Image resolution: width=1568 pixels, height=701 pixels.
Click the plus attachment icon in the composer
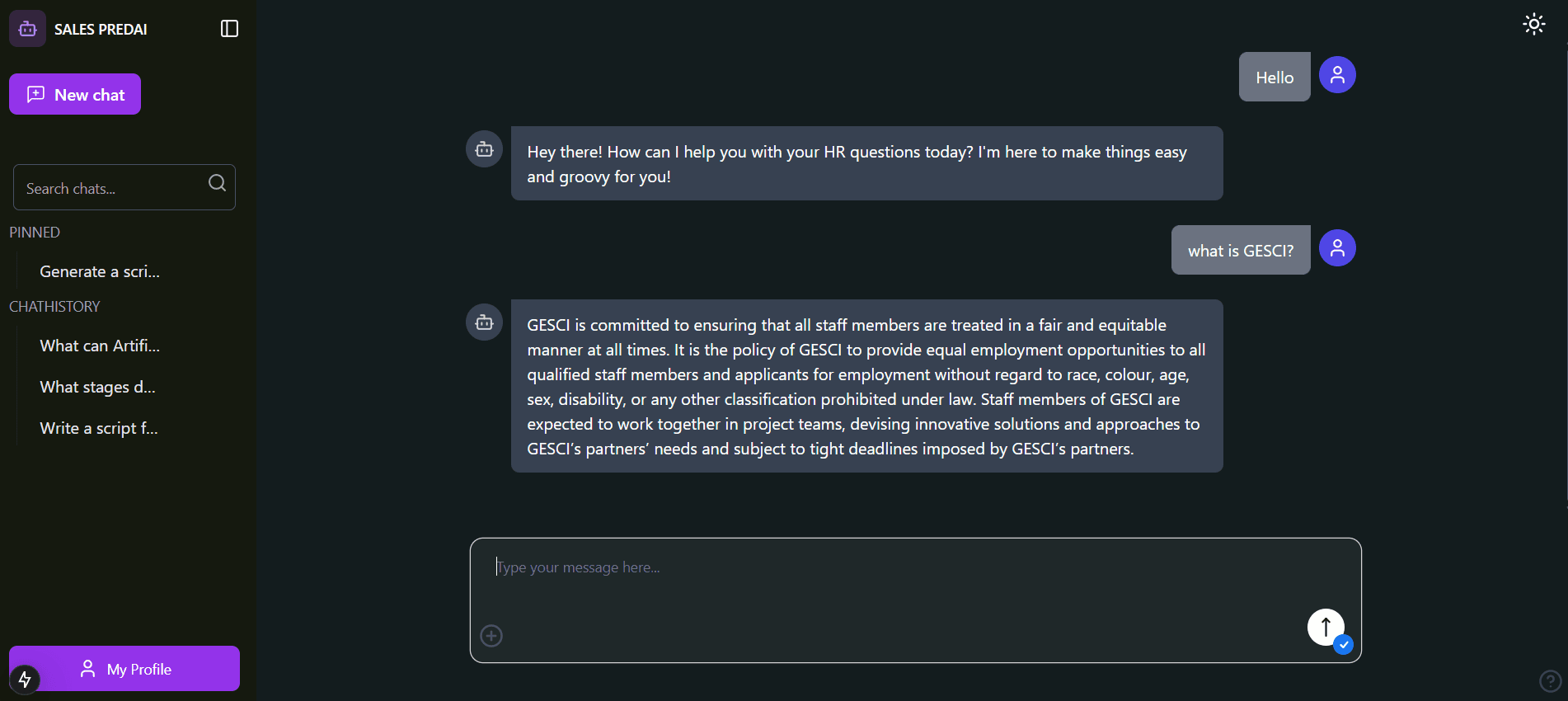tap(491, 636)
